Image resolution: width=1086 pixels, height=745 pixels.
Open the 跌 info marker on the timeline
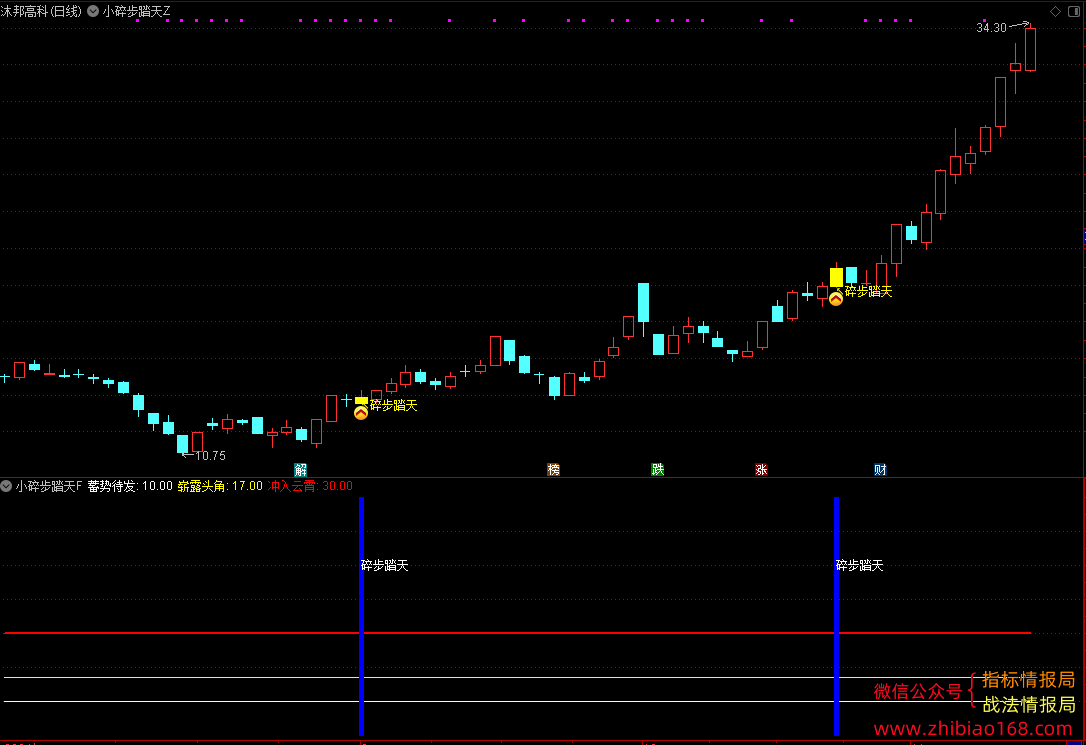pos(658,469)
